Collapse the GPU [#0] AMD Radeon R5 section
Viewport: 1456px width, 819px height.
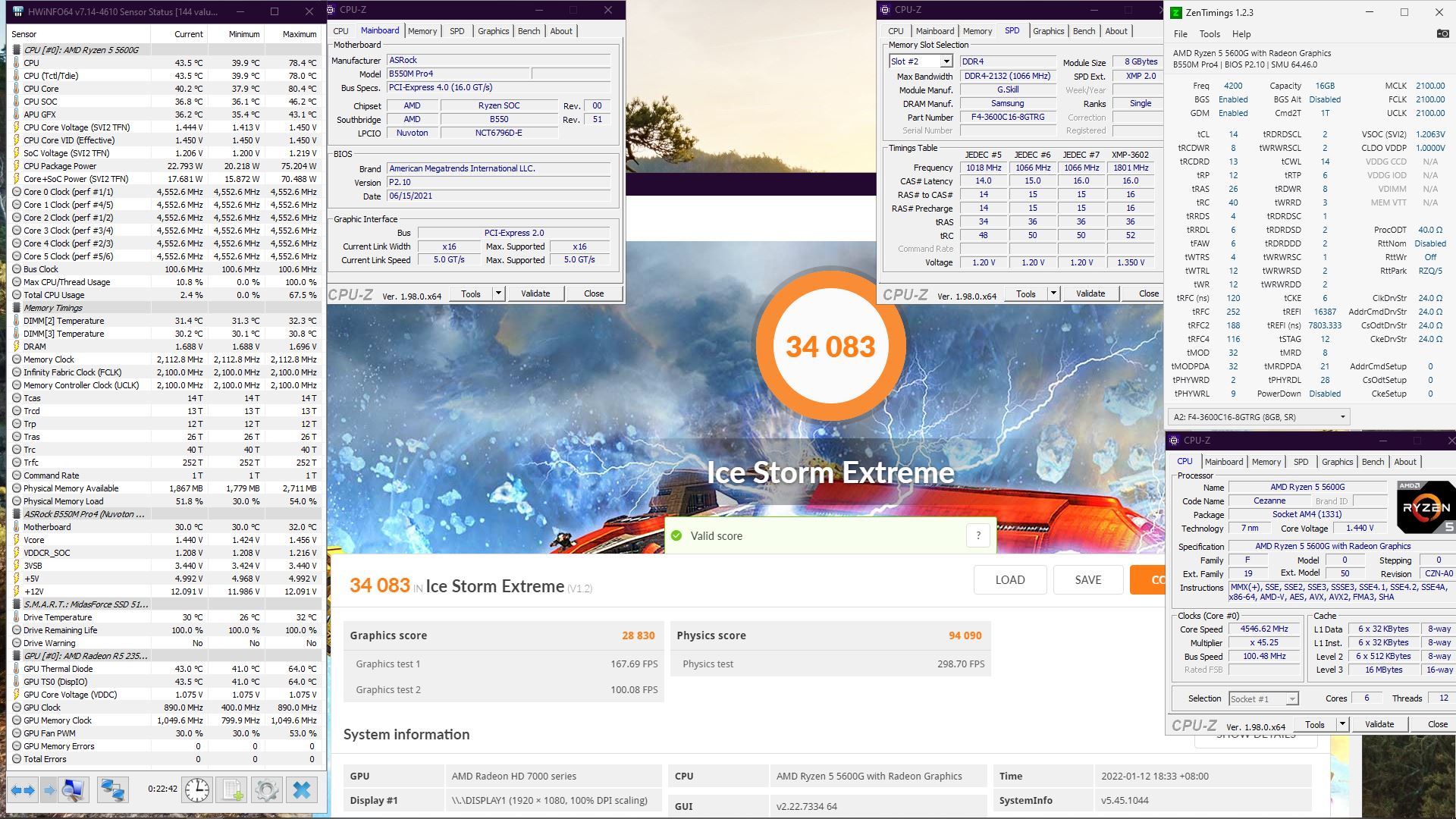coord(17,656)
